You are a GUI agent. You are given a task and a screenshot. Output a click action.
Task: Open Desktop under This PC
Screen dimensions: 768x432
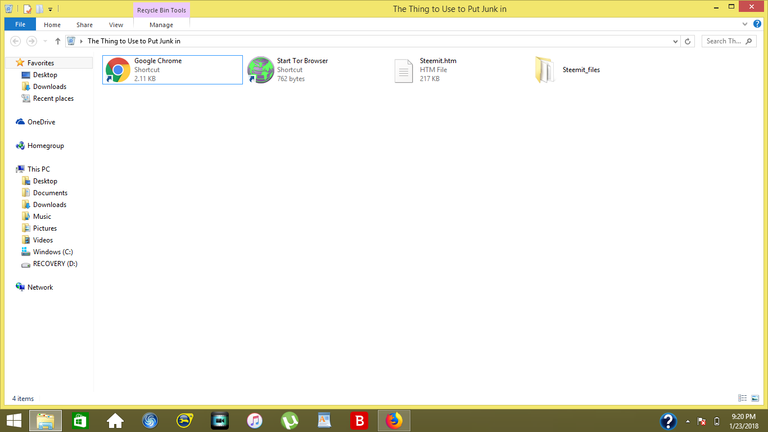45,181
